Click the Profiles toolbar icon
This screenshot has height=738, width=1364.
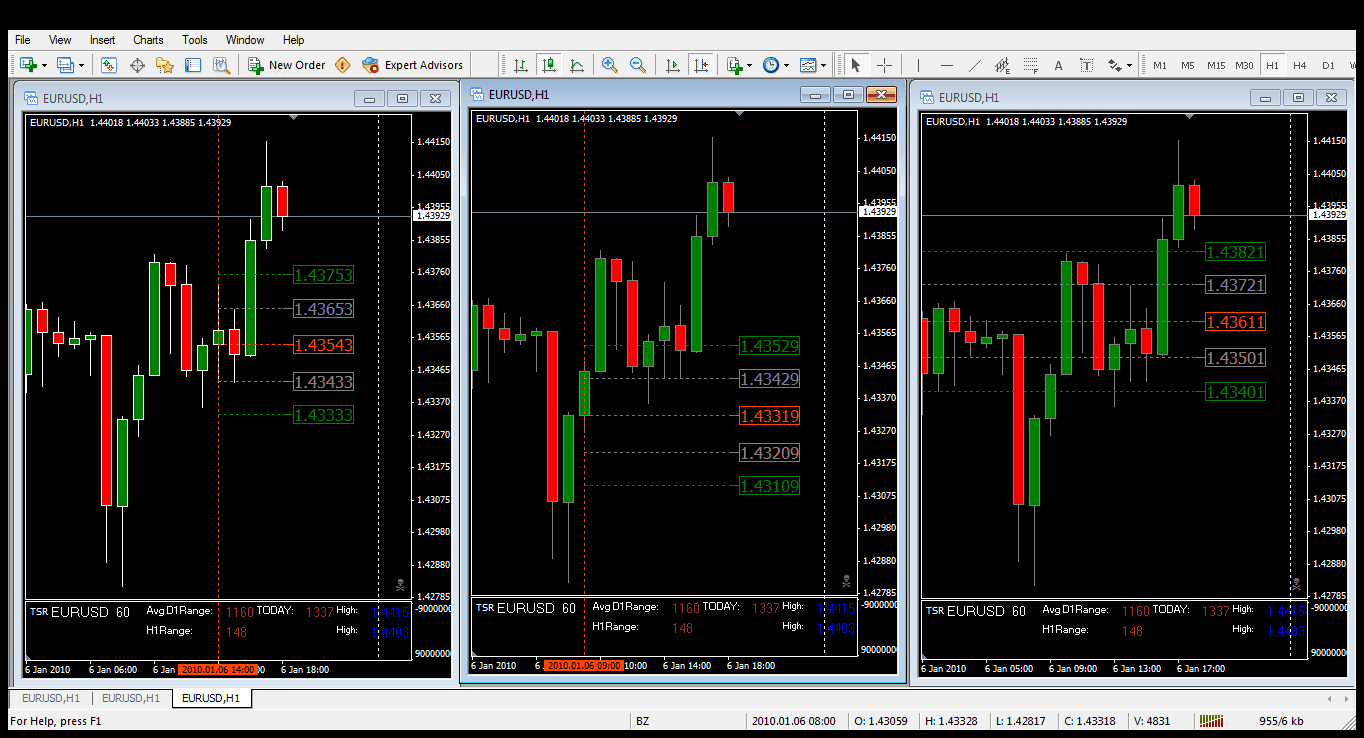click(65, 65)
